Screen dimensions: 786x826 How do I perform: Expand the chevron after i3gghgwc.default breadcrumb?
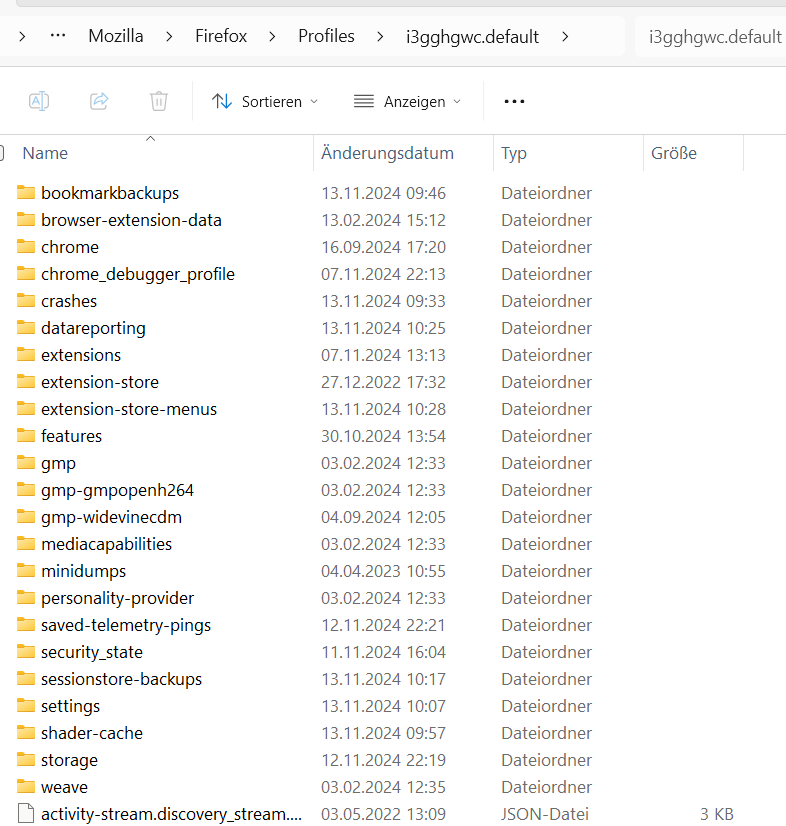point(565,36)
